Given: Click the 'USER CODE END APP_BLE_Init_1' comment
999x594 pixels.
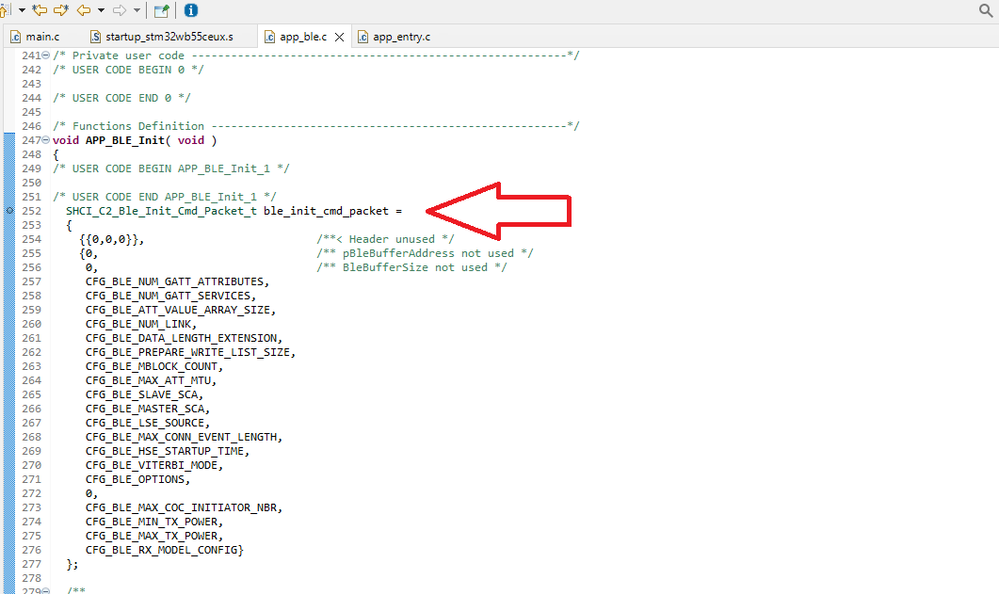Looking at the screenshot, I should [164, 197].
